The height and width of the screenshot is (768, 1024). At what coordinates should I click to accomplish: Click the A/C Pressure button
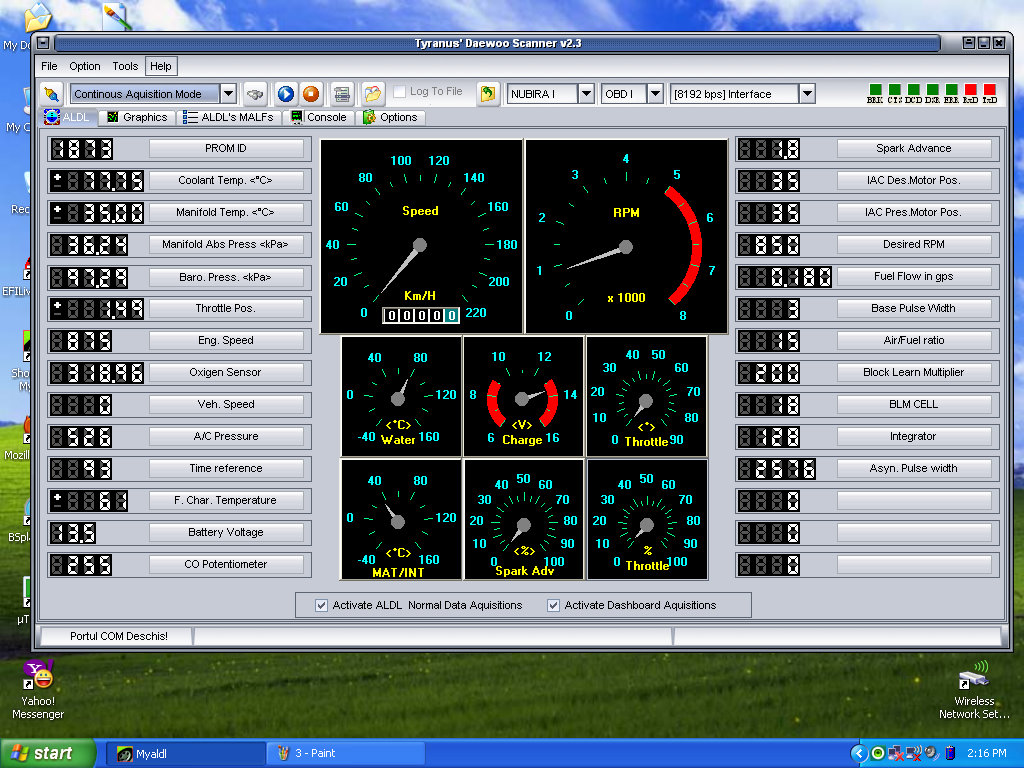[x=226, y=436]
